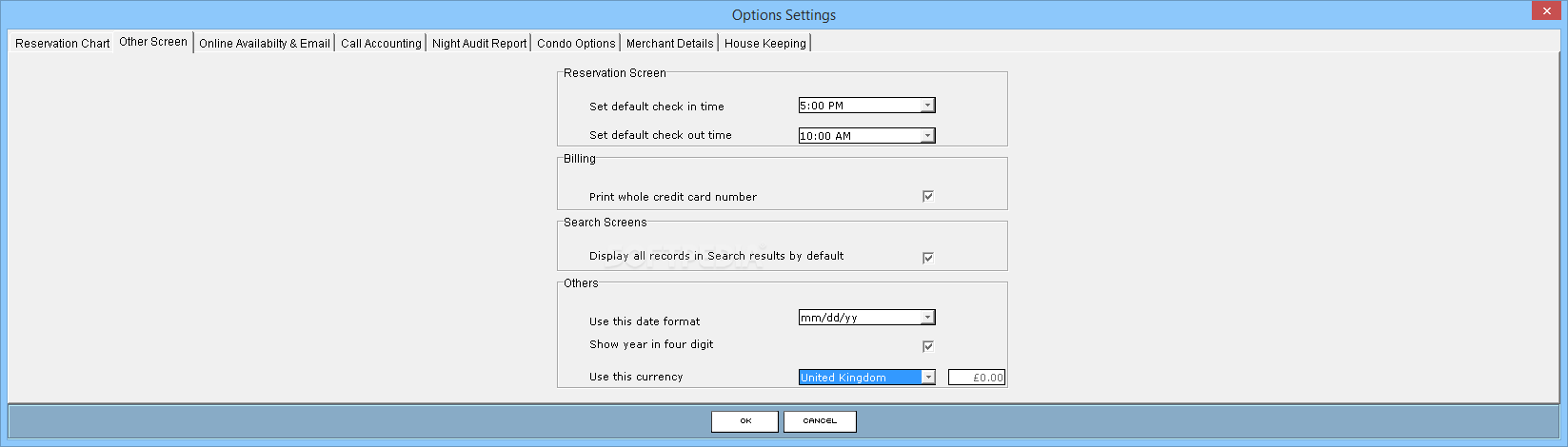Expand the default check in time dropdown

point(927,106)
